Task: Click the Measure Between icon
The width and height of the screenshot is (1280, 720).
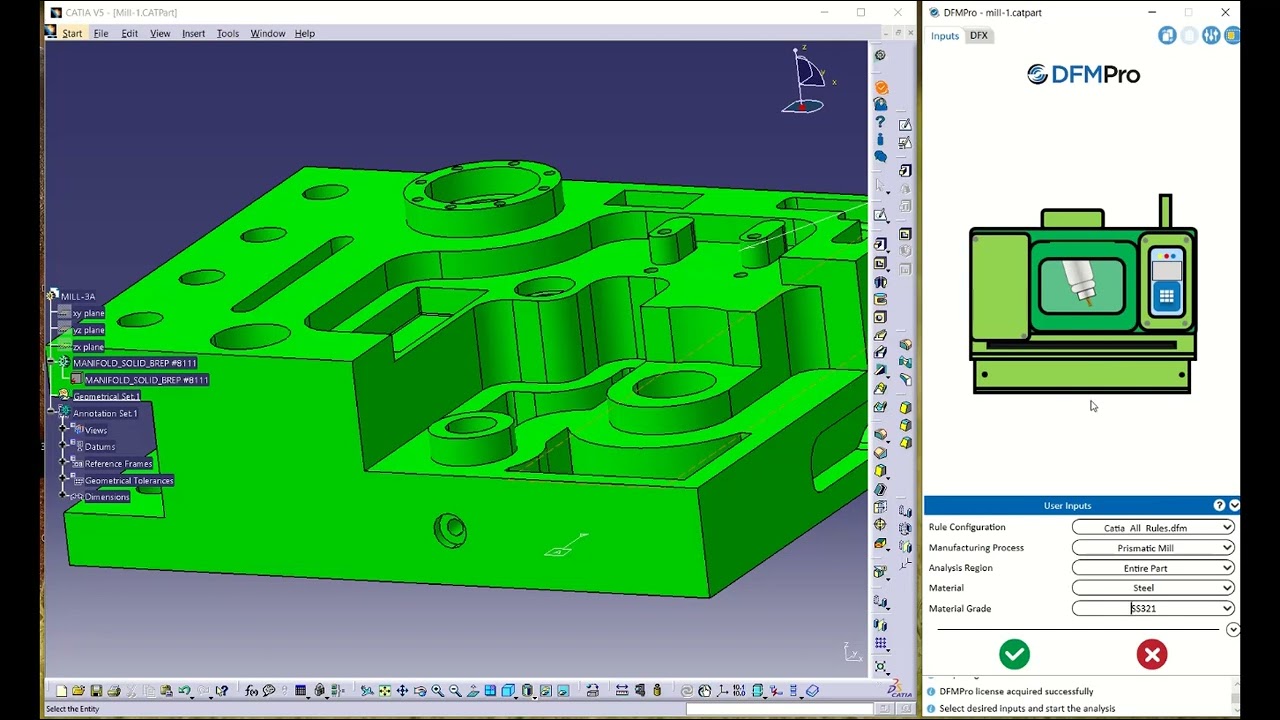Action: [x=622, y=690]
